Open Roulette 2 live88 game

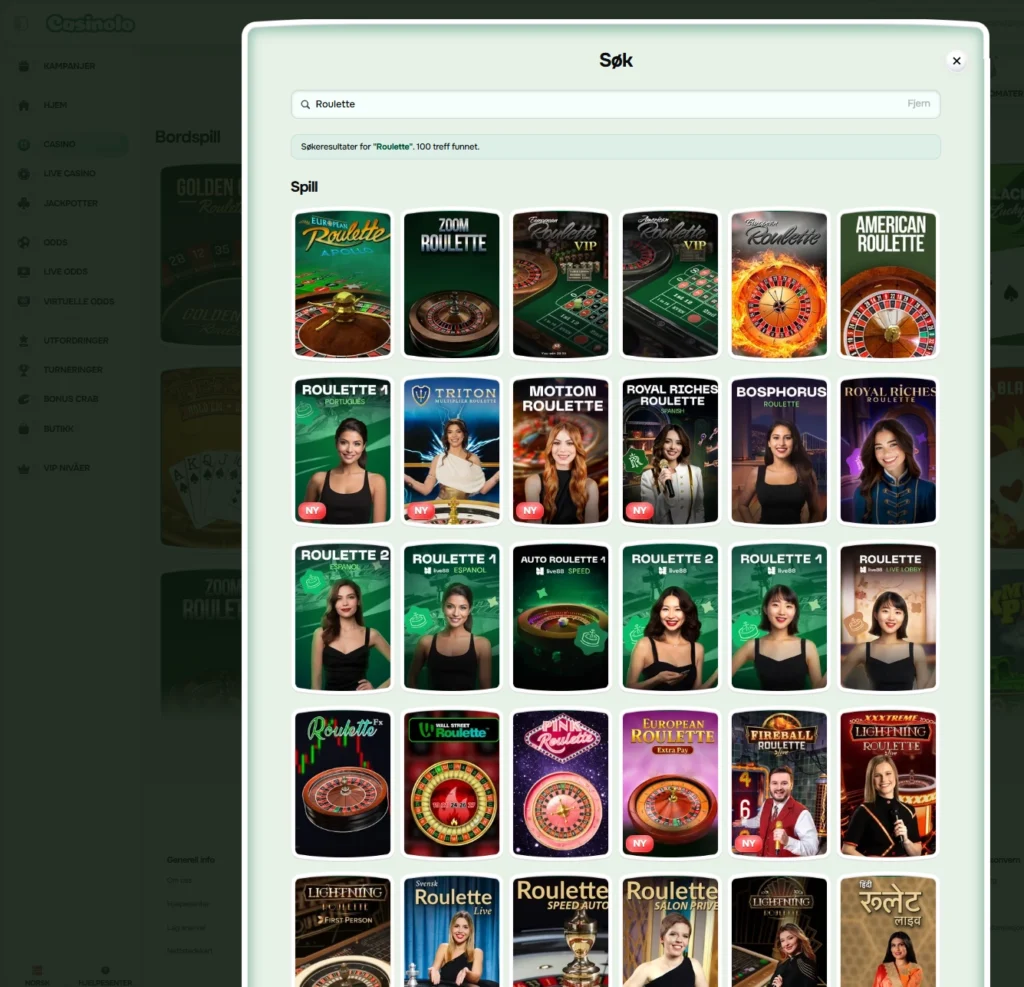[670, 617]
